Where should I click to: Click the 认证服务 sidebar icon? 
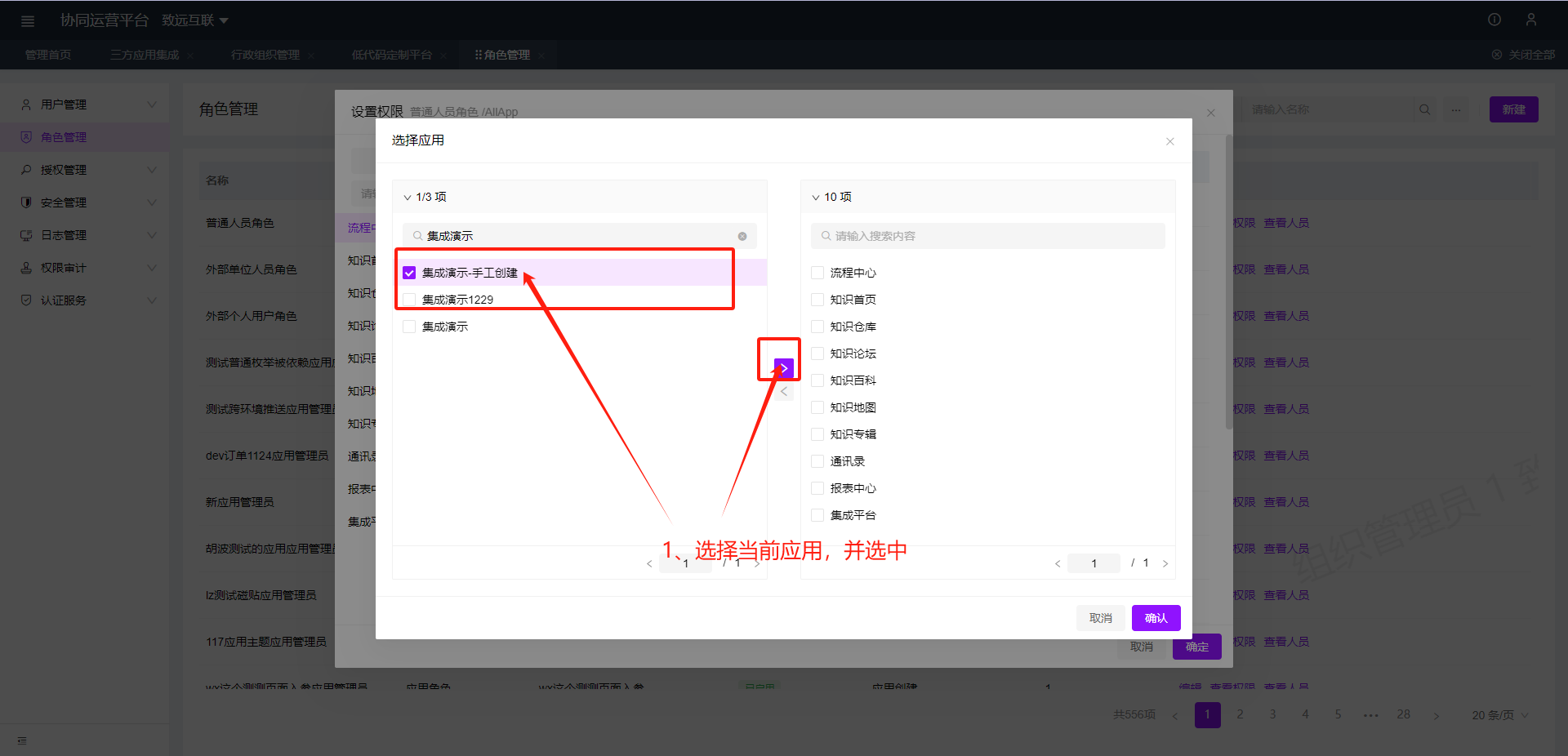(x=26, y=300)
